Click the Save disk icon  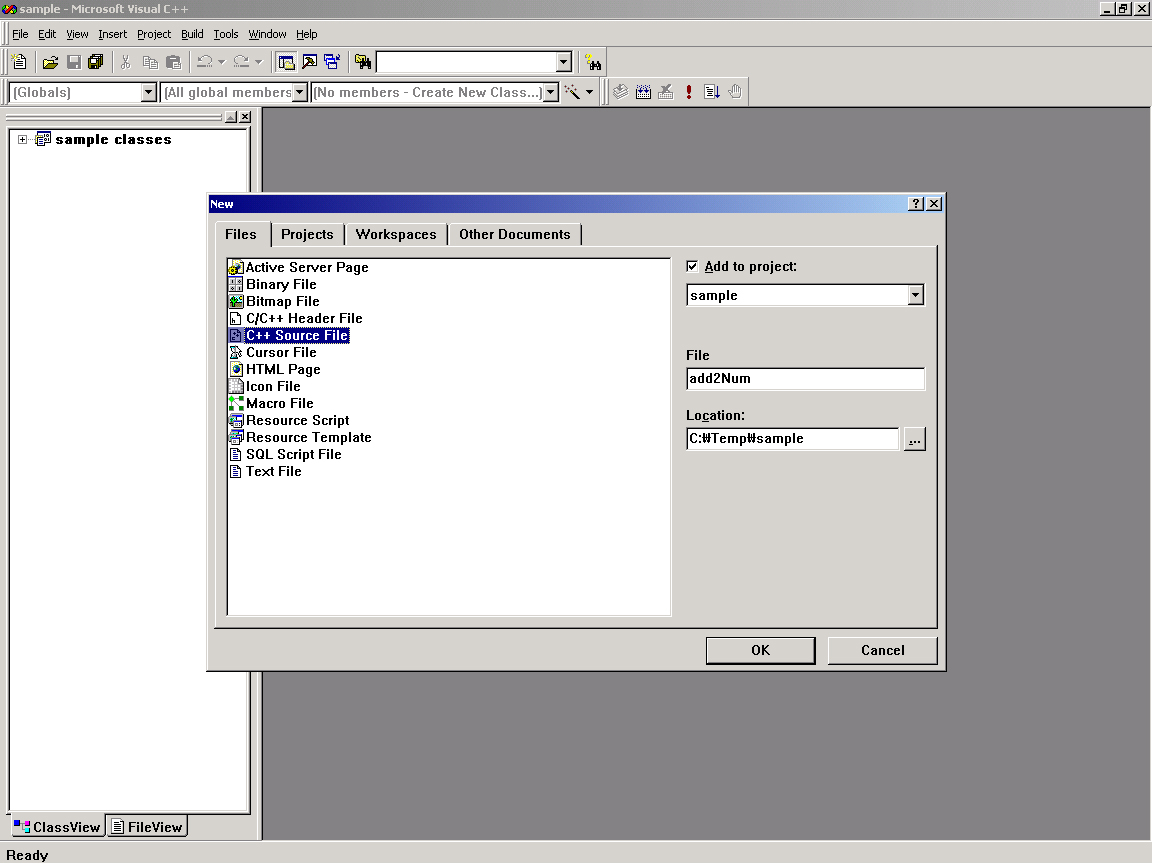(x=73, y=62)
